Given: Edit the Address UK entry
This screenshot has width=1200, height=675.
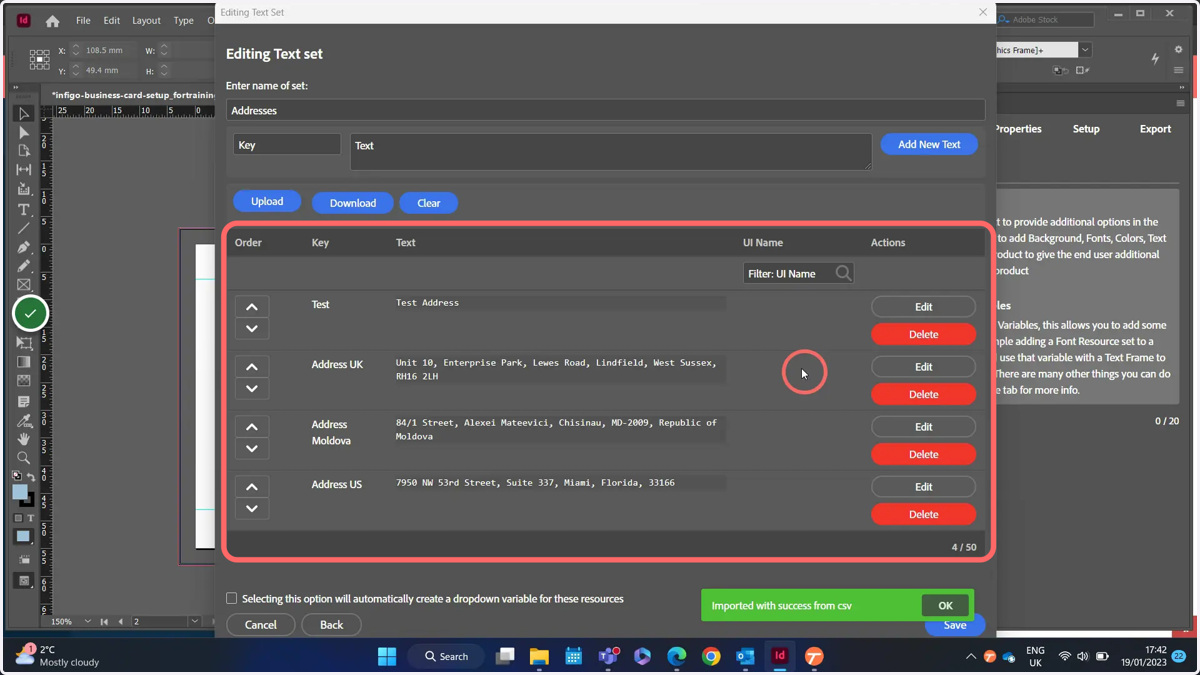Looking at the screenshot, I should click(923, 367).
